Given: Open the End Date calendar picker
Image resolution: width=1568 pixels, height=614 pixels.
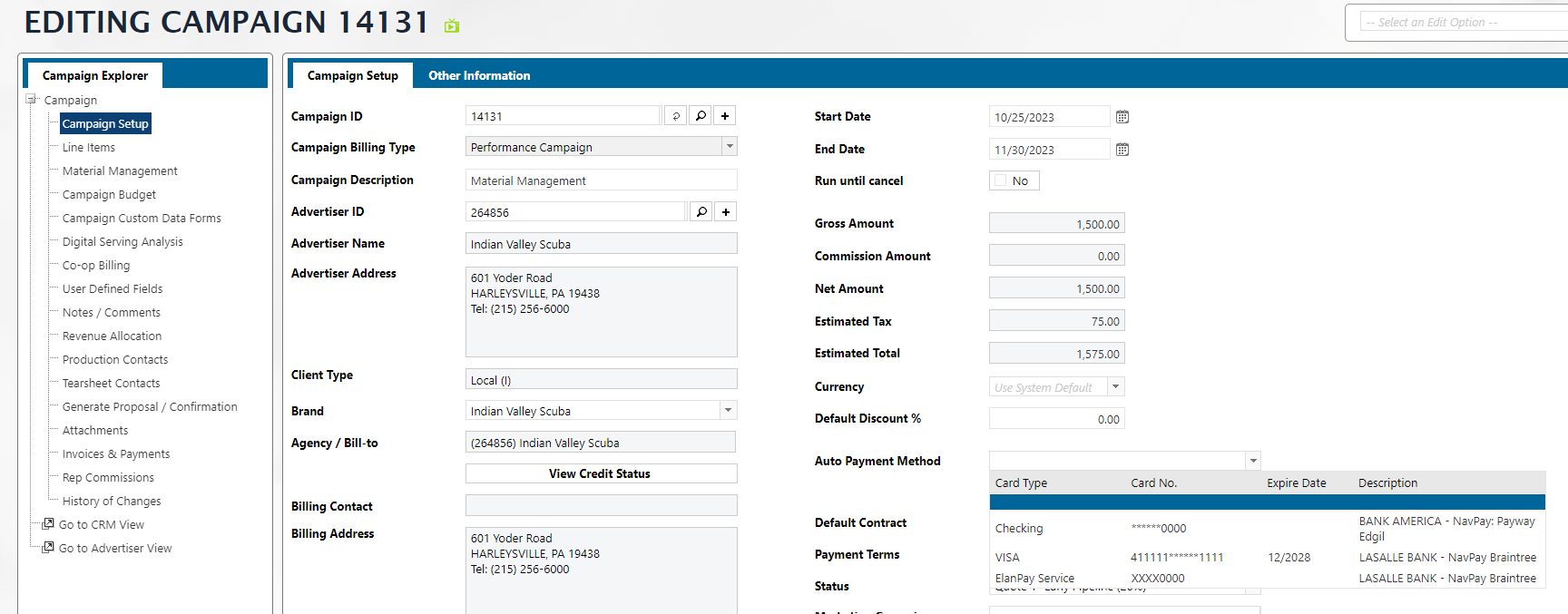Looking at the screenshot, I should coord(1122,150).
